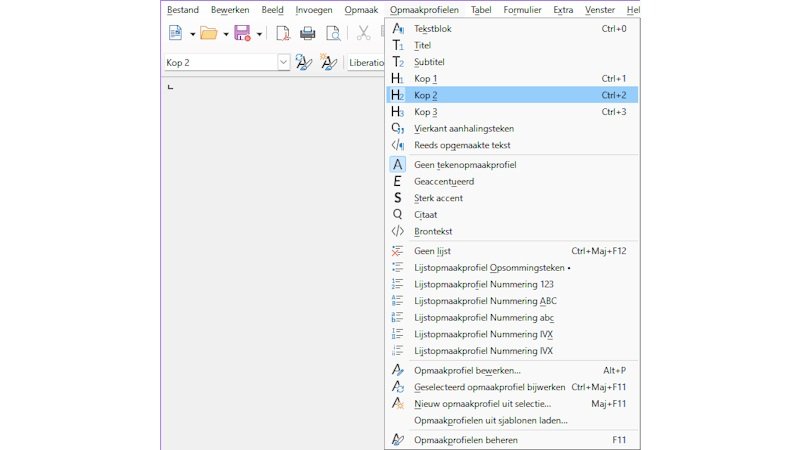Open the Beeld menu

(272, 10)
